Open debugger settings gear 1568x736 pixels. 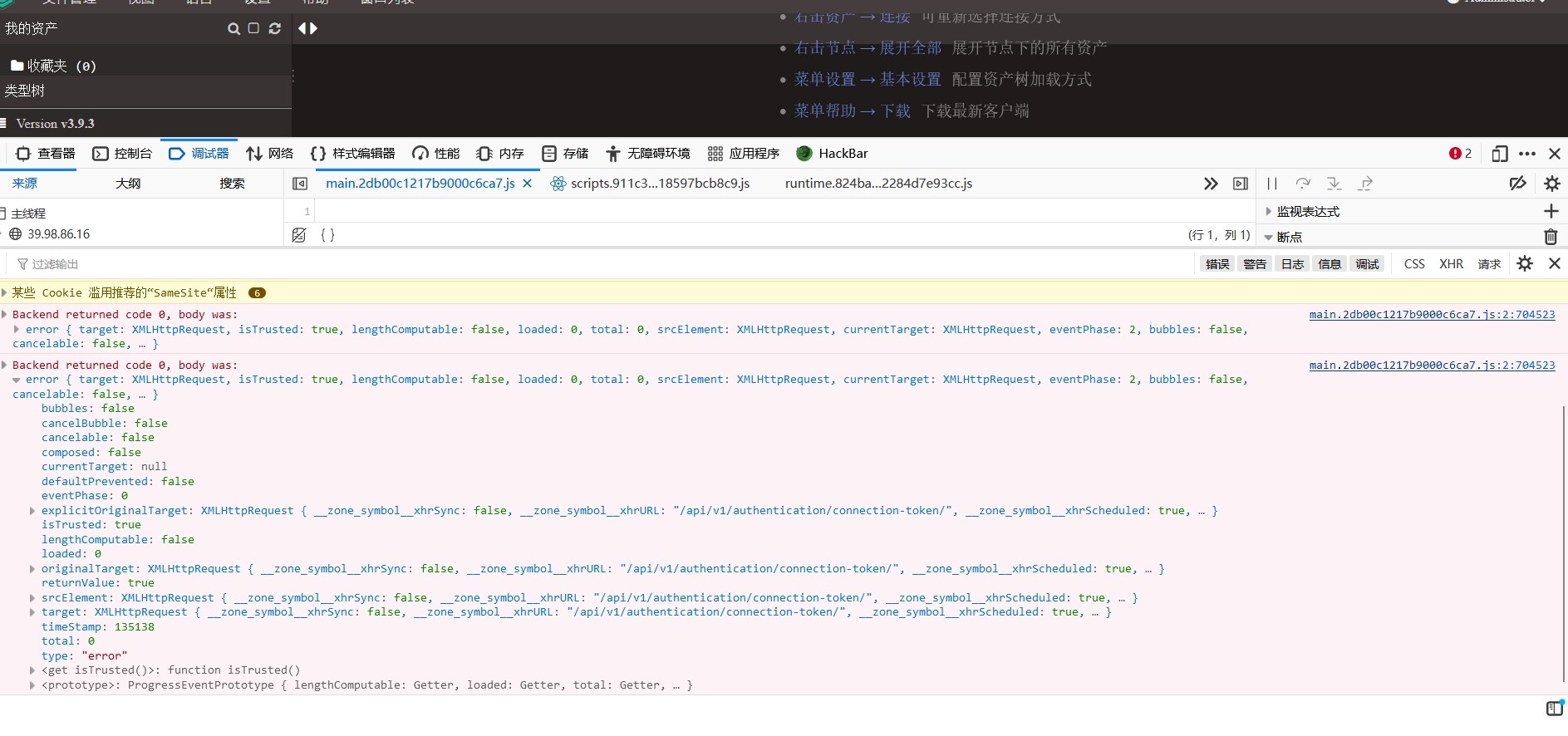click(1552, 184)
